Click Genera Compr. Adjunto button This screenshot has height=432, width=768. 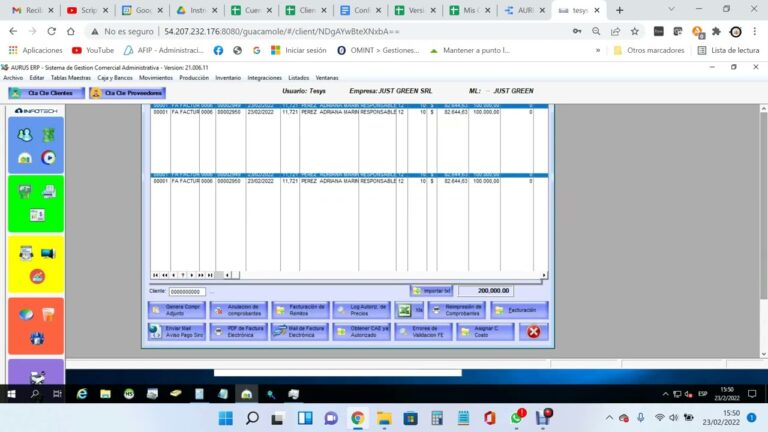[x=177, y=310]
